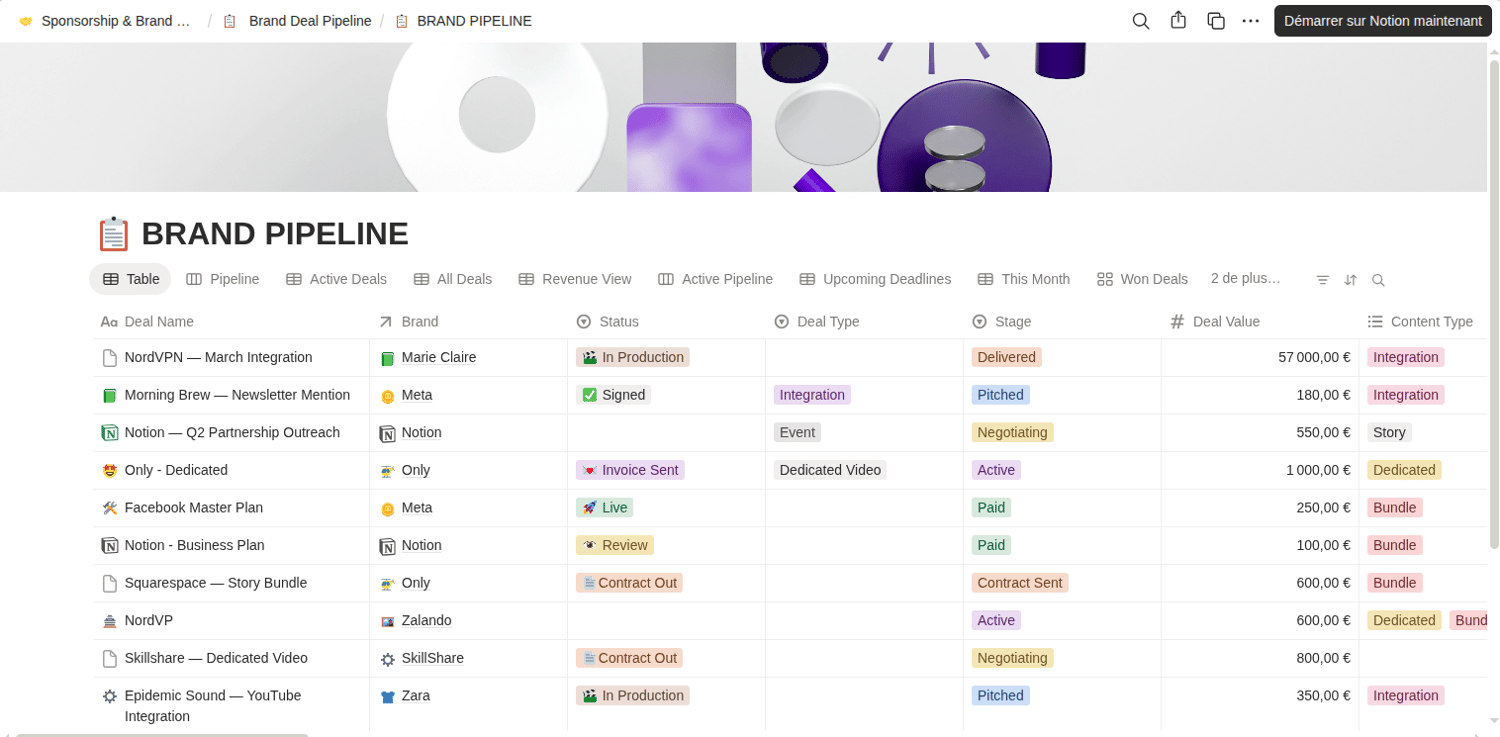This screenshot has height=737, width=1500.
Task: Click the clipboard icon beside BRAND PIPELINE title
Action: pyautogui.click(x=113, y=234)
